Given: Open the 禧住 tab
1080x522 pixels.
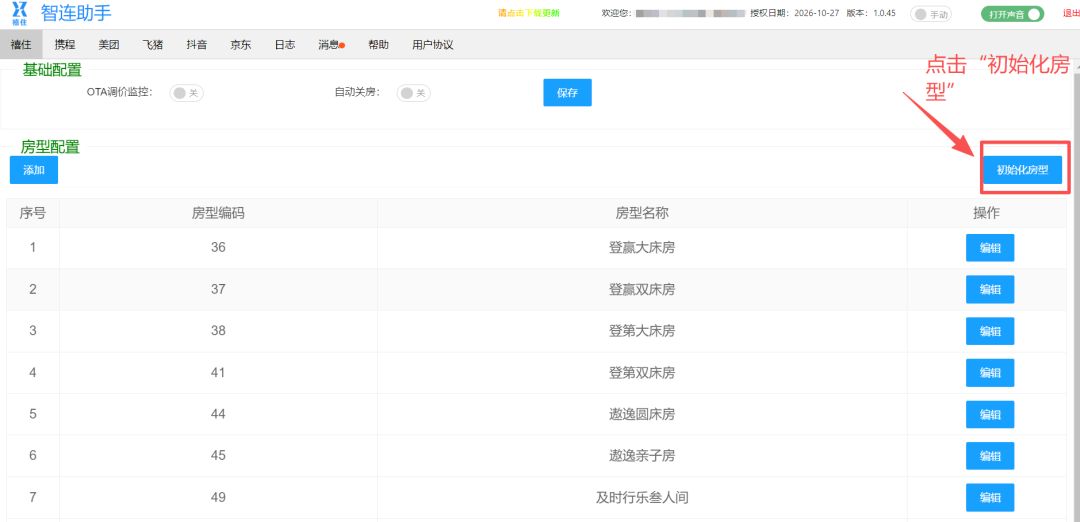Looking at the screenshot, I should pyautogui.click(x=21, y=45).
